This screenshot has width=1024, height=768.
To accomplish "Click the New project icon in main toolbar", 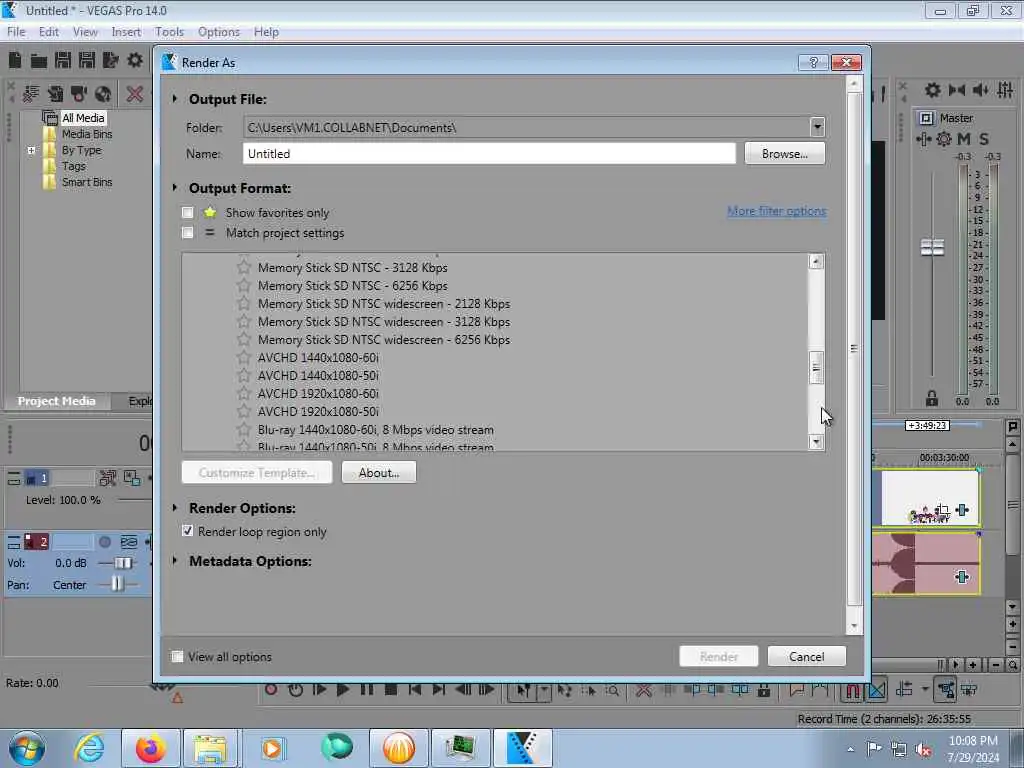I will [x=15, y=61].
